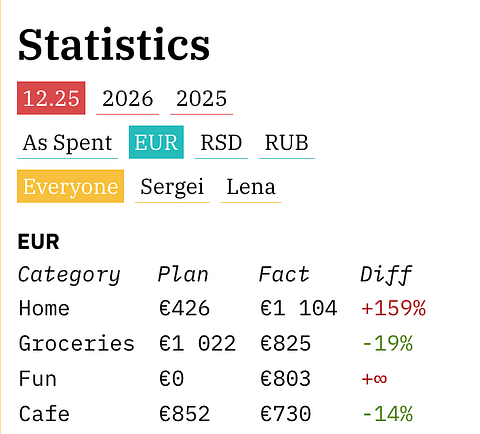Viewport: 480px width, 434px height.
Task: Select the EUR currency filter
Action: pyautogui.click(x=156, y=142)
